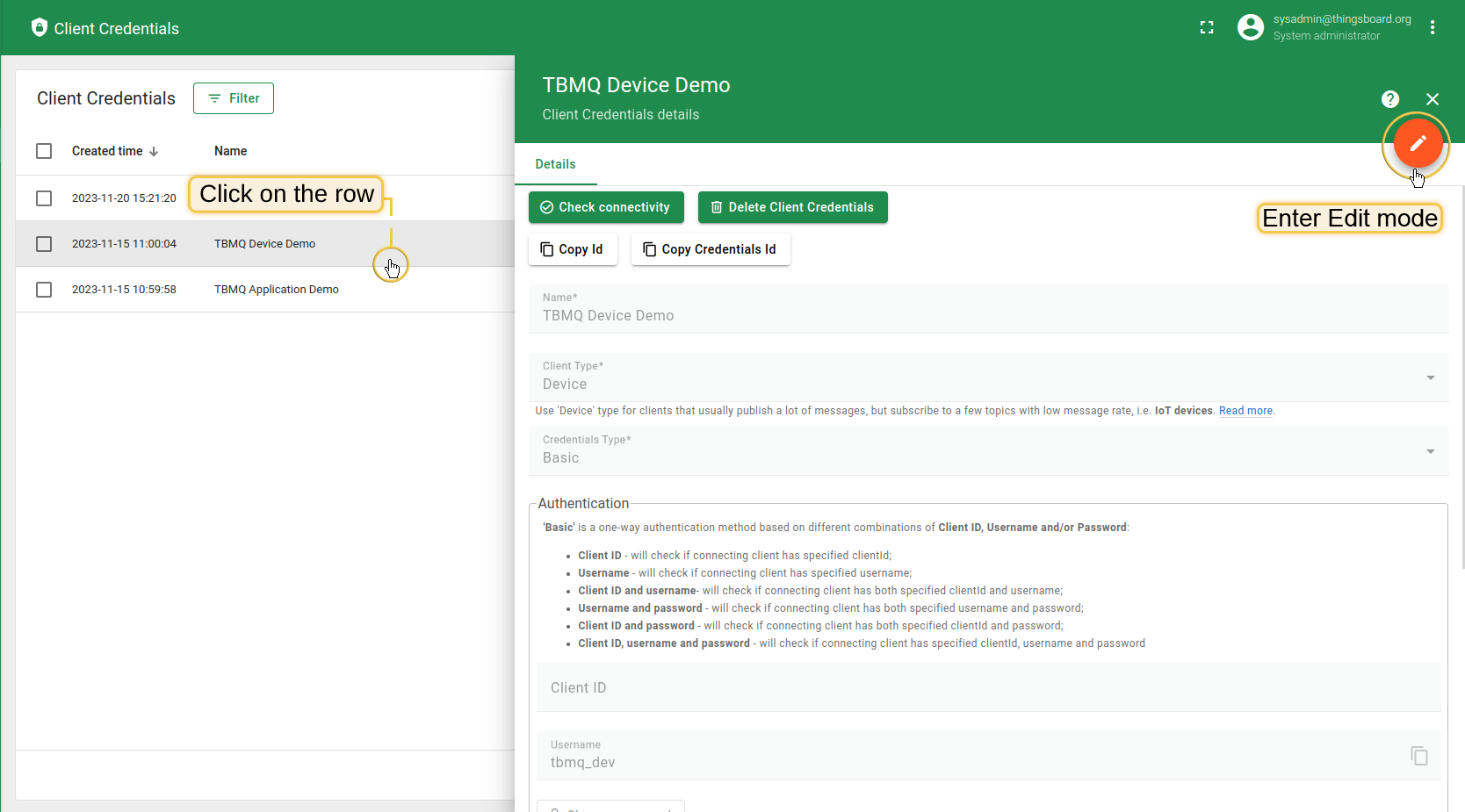The image size is (1465, 812).
Task: Click the Client Credentials shield logo
Action: click(x=39, y=28)
